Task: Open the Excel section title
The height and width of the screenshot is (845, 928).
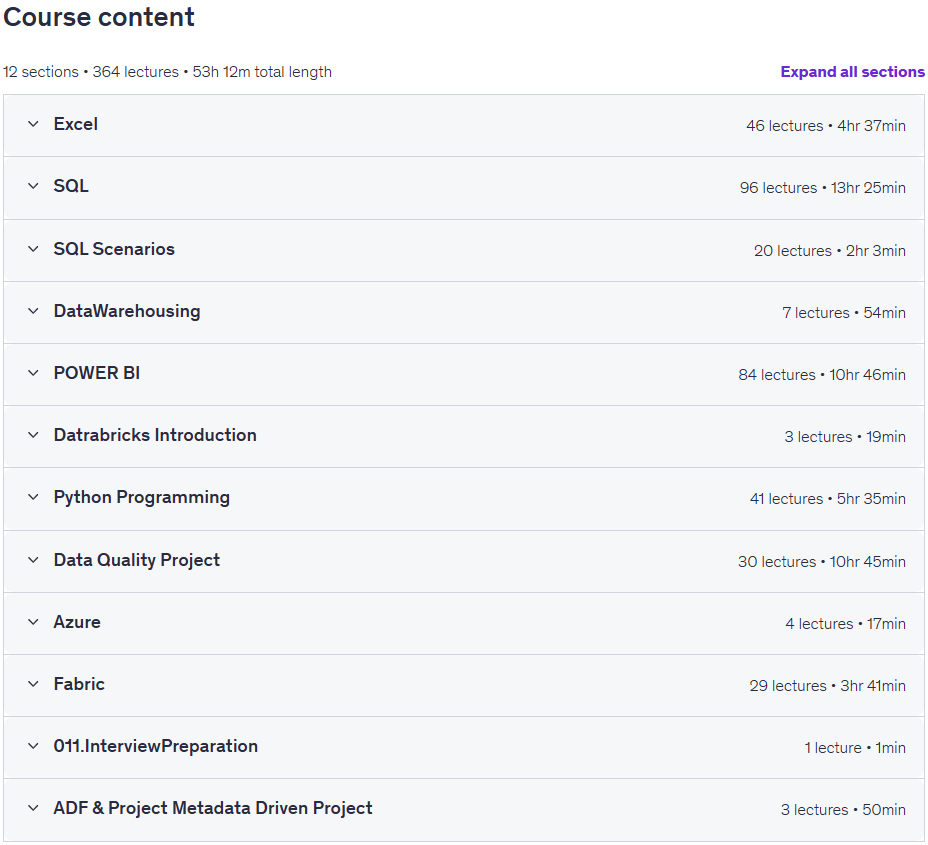Action: (76, 124)
